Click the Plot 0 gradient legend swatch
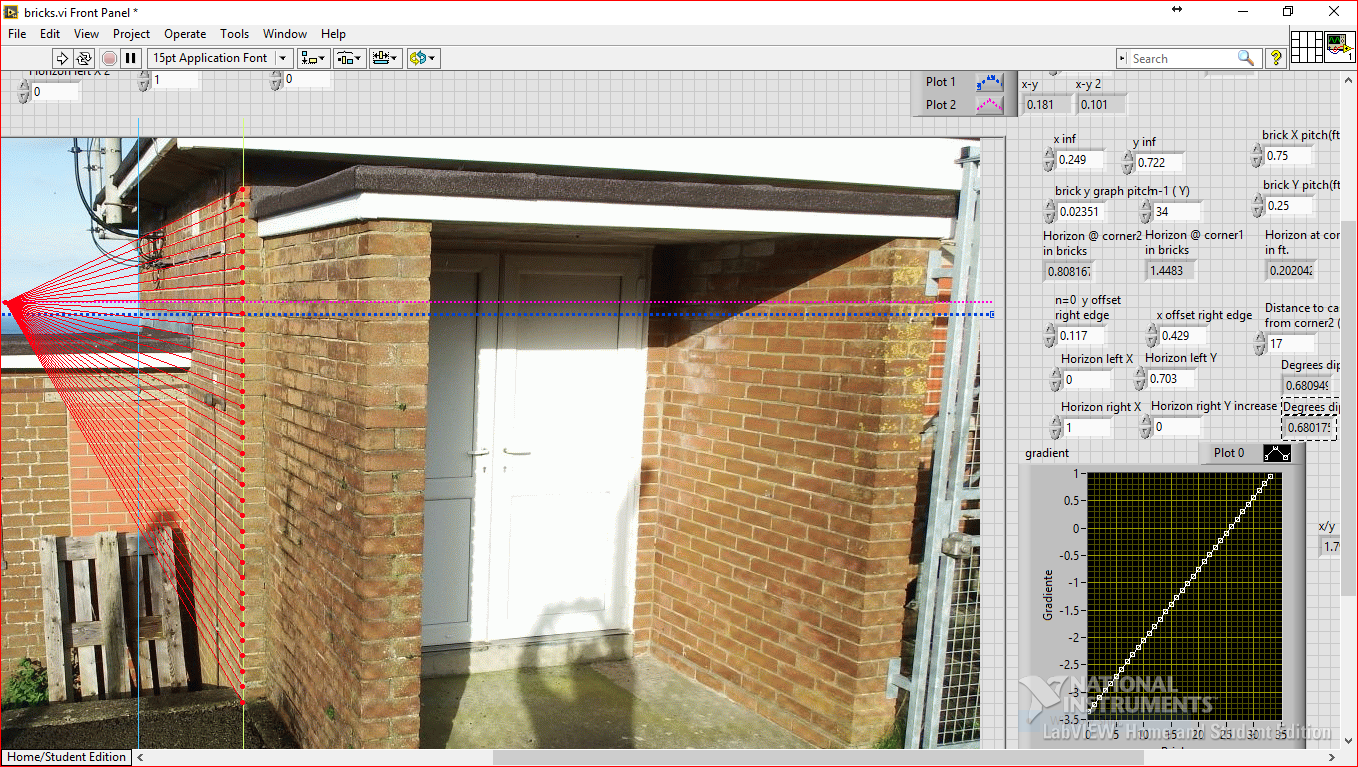This screenshot has height=767, width=1358. (x=1277, y=453)
